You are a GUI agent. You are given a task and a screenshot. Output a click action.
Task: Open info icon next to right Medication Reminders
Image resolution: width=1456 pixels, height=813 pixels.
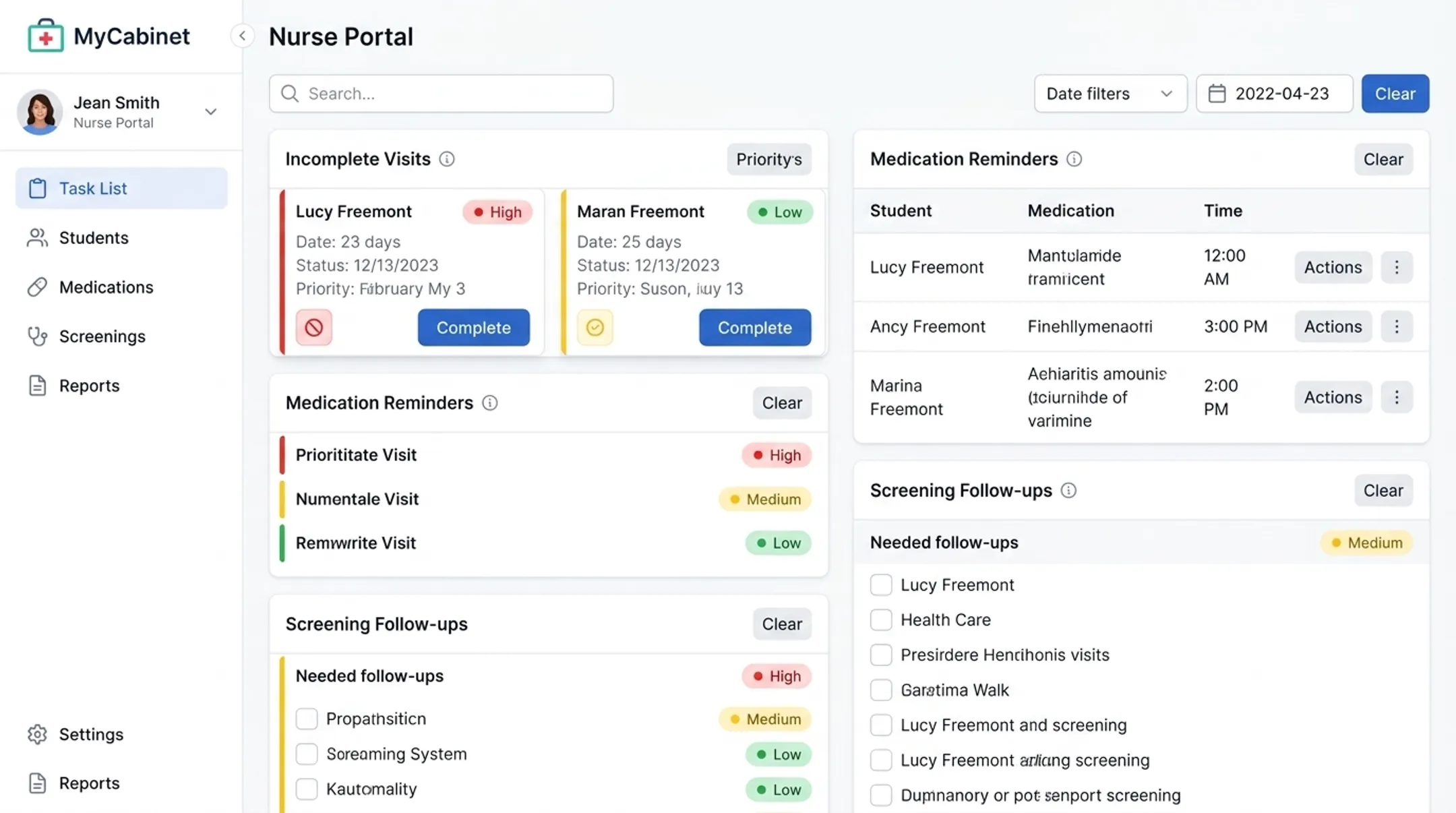pos(1074,159)
